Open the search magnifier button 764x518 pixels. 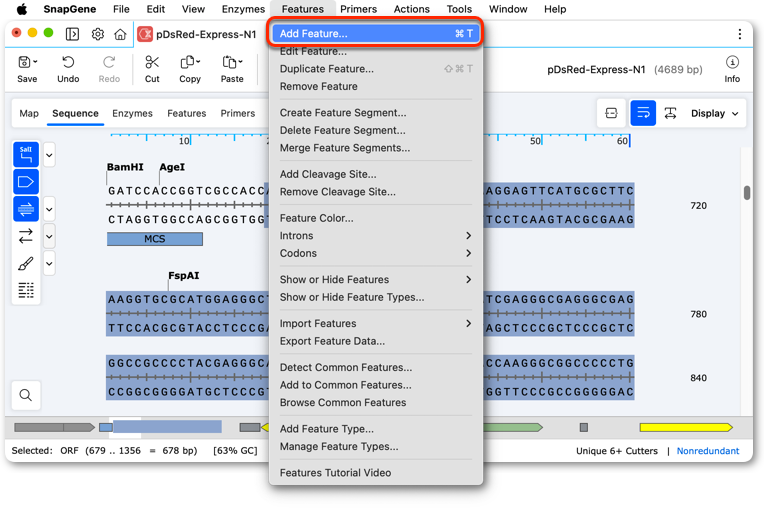click(x=26, y=395)
